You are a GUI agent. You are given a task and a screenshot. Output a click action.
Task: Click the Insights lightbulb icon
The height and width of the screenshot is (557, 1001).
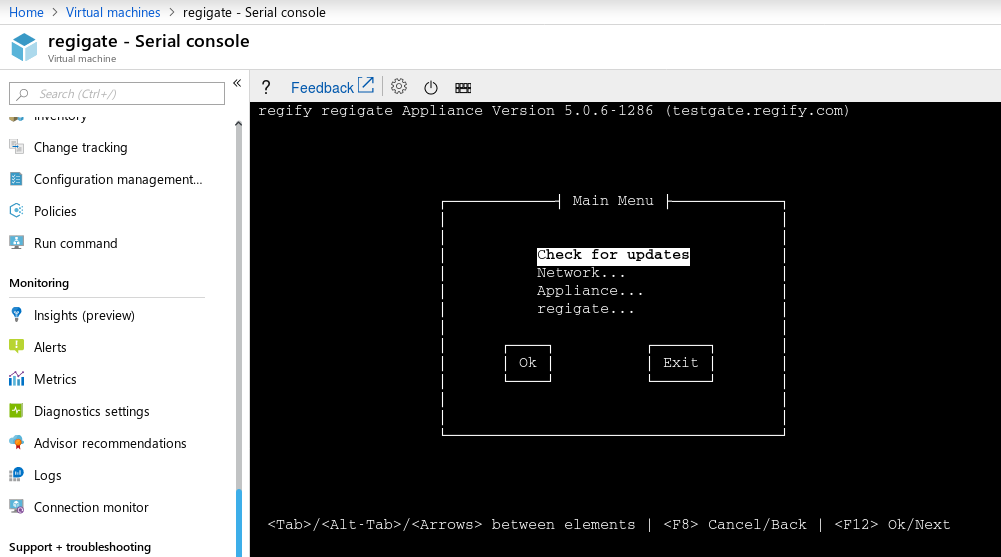[x=17, y=315]
